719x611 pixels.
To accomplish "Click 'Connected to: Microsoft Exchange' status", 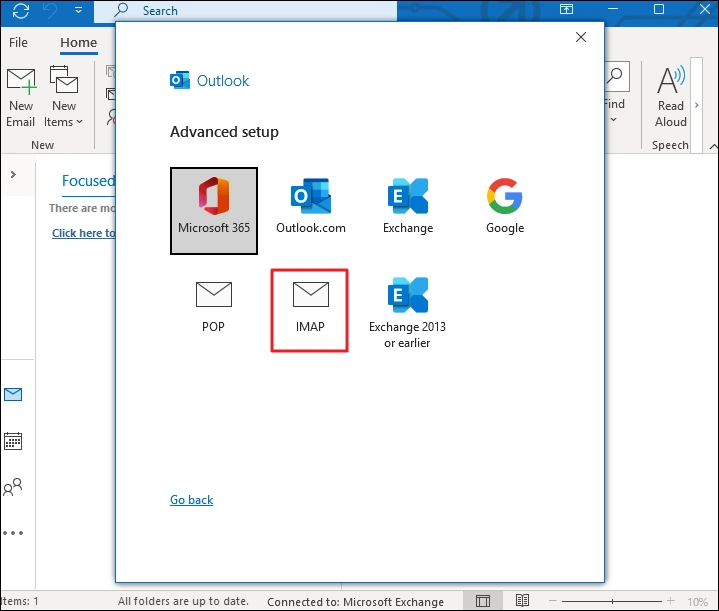I will 355,601.
